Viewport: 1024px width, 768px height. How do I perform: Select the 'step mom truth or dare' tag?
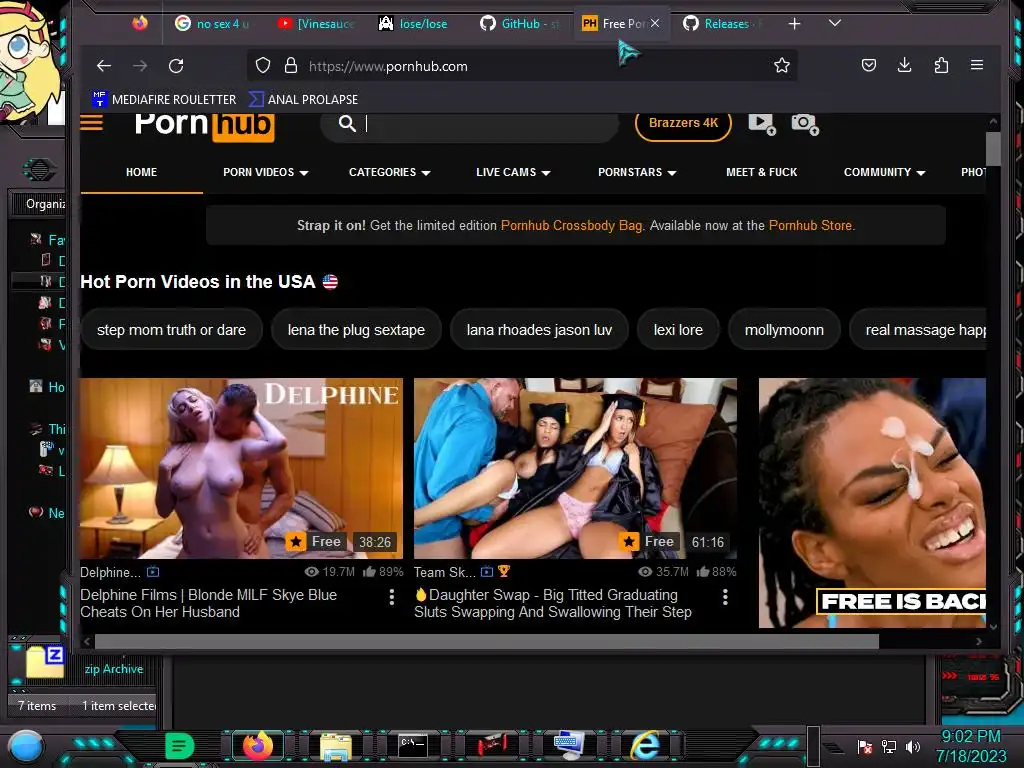171,330
